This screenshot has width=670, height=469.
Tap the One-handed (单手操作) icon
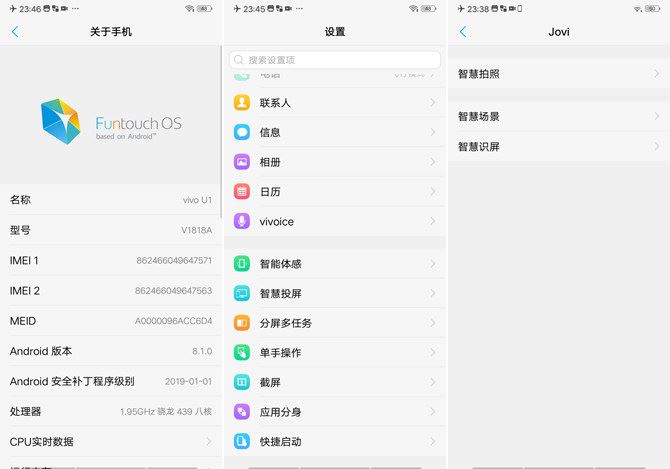point(242,352)
